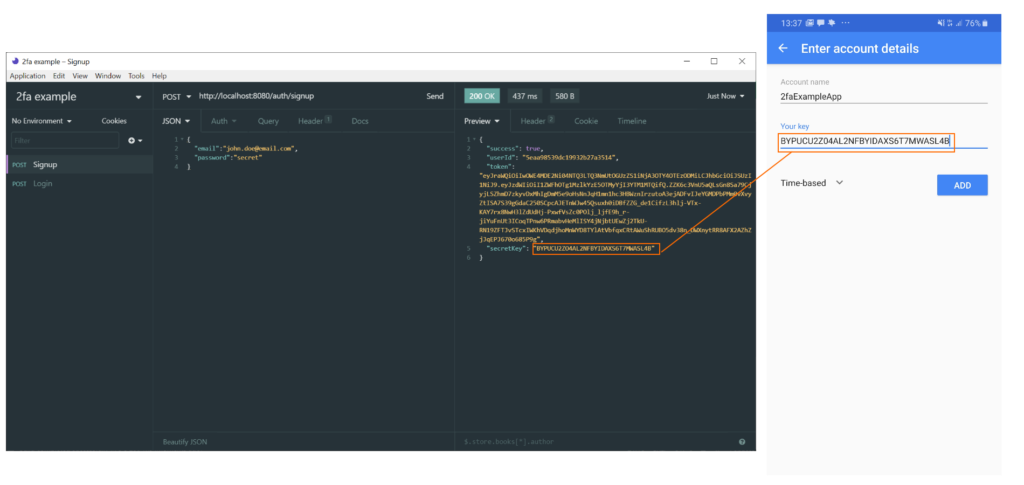Tap the ADD button on phone

click(x=962, y=185)
